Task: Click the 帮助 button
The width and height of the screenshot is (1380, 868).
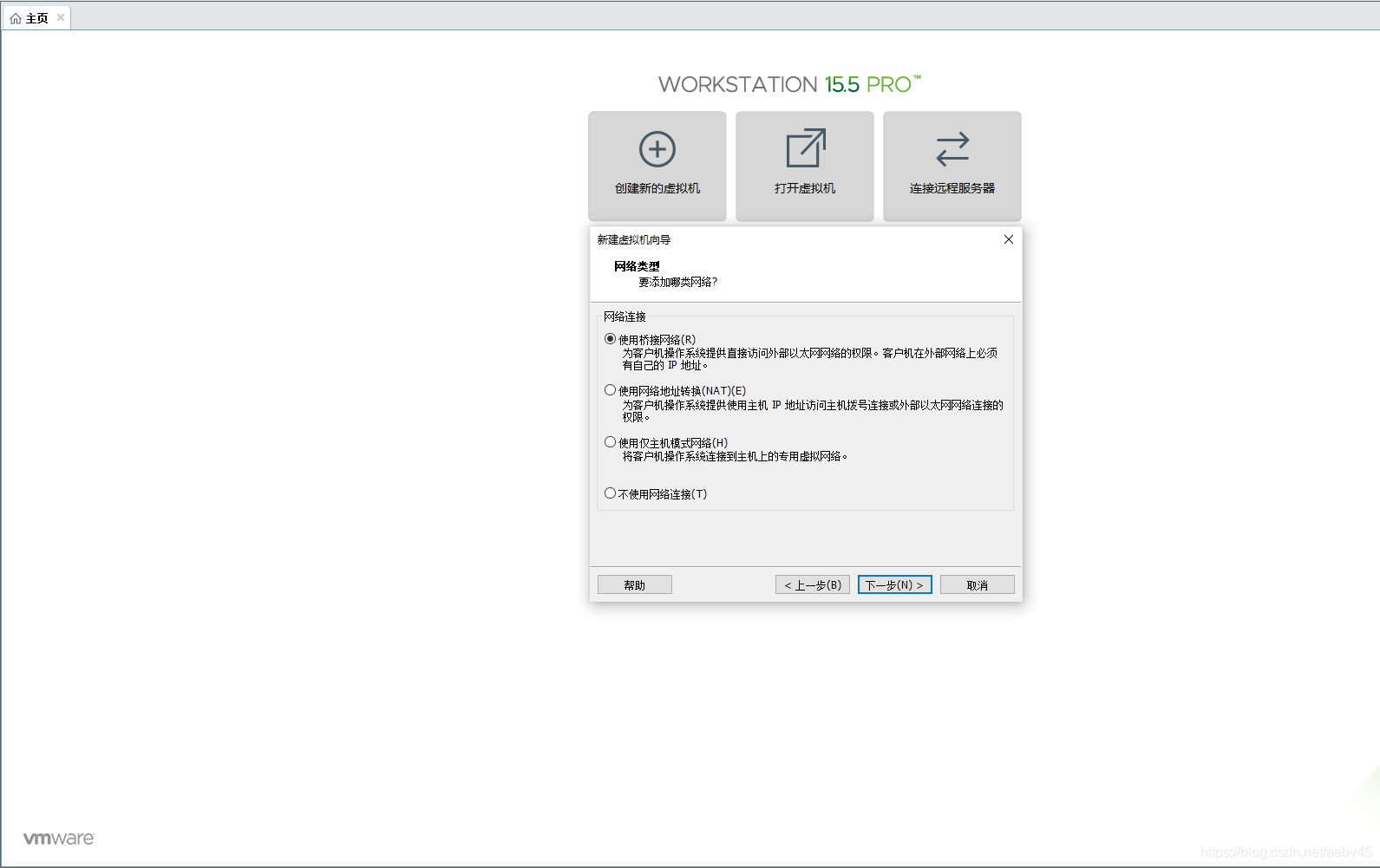Action: coord(635,585)
